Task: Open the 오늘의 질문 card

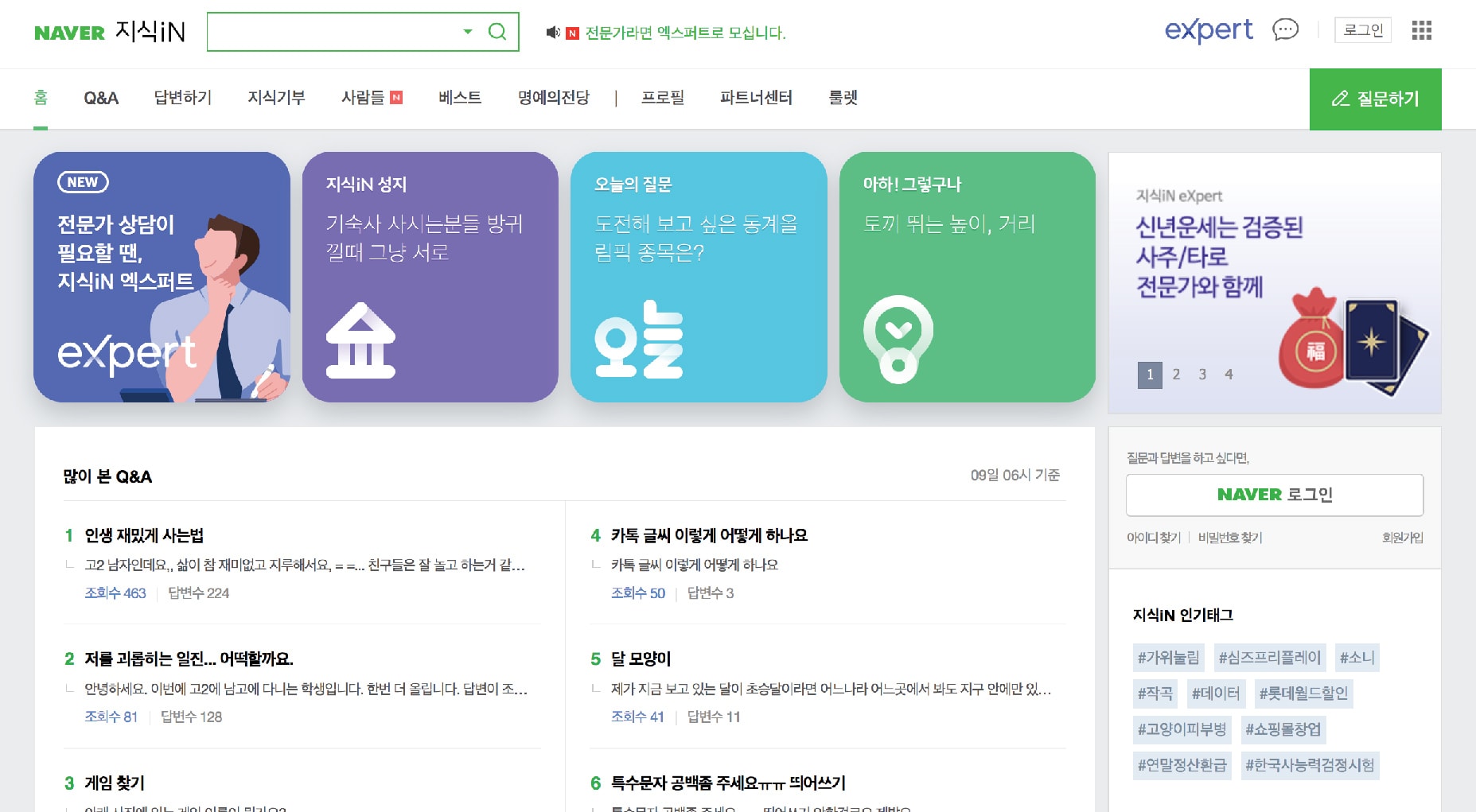Action: (698, 277)
